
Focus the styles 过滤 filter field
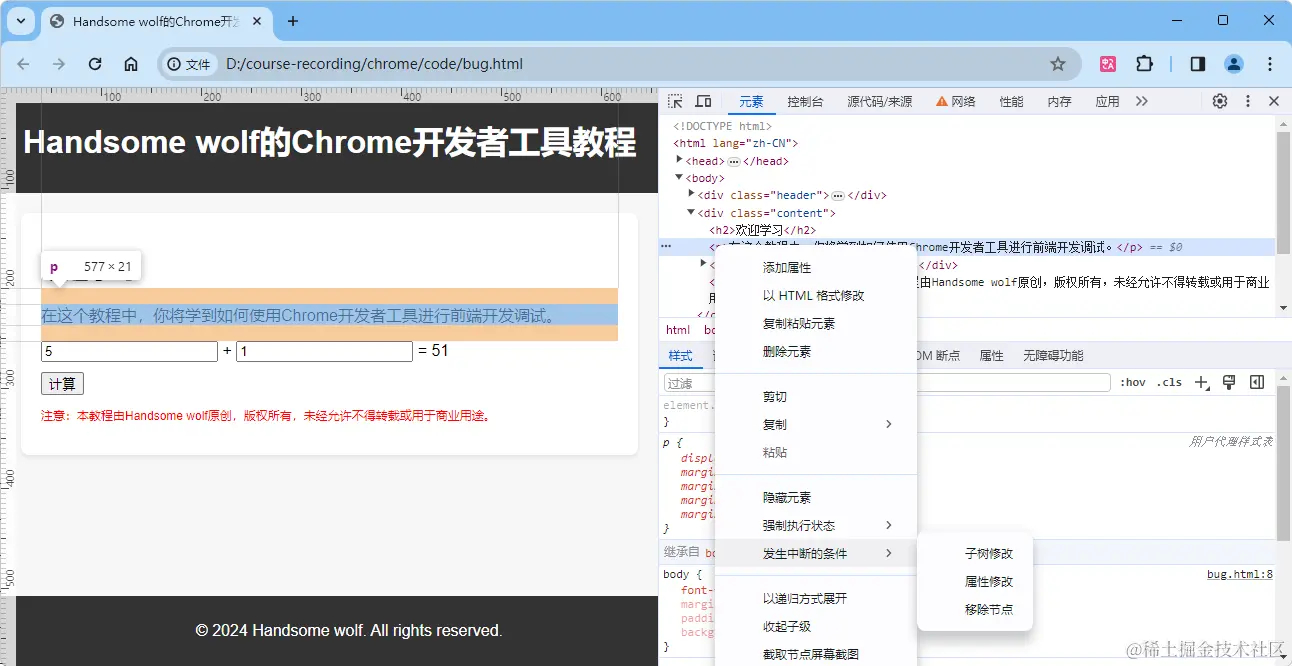point(887,383)
